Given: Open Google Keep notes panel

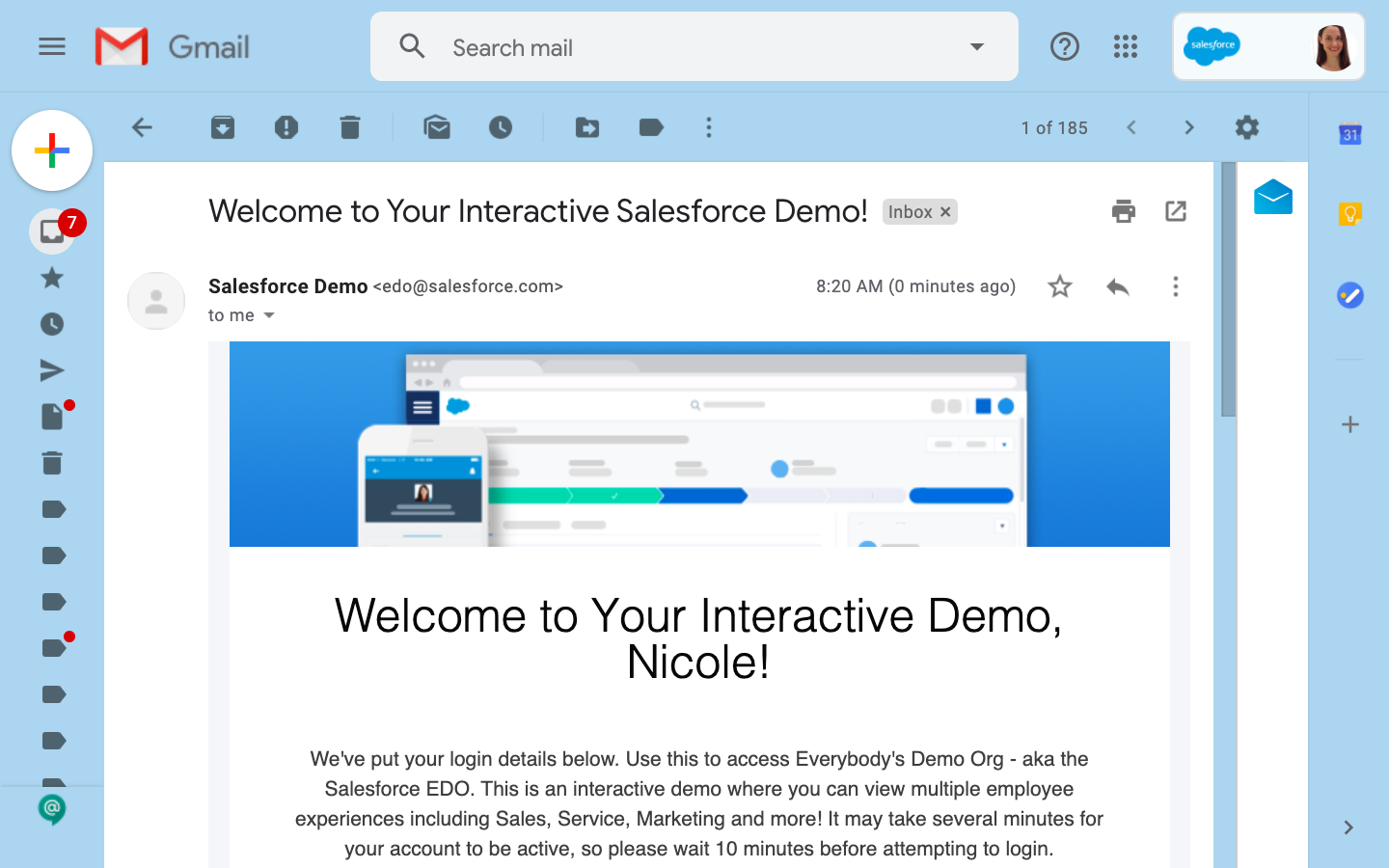Looking at the screenshot, I should (x=1349, y=216).
